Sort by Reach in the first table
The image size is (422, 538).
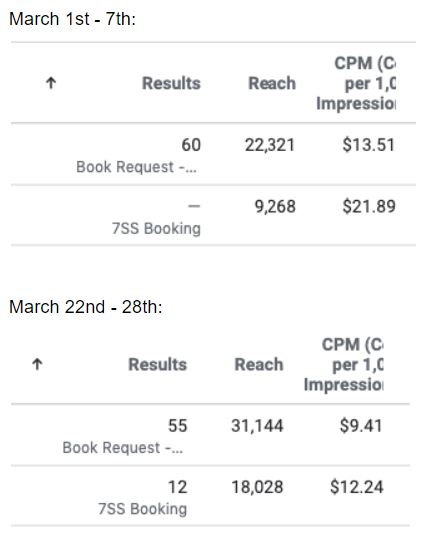click(272, 83)
